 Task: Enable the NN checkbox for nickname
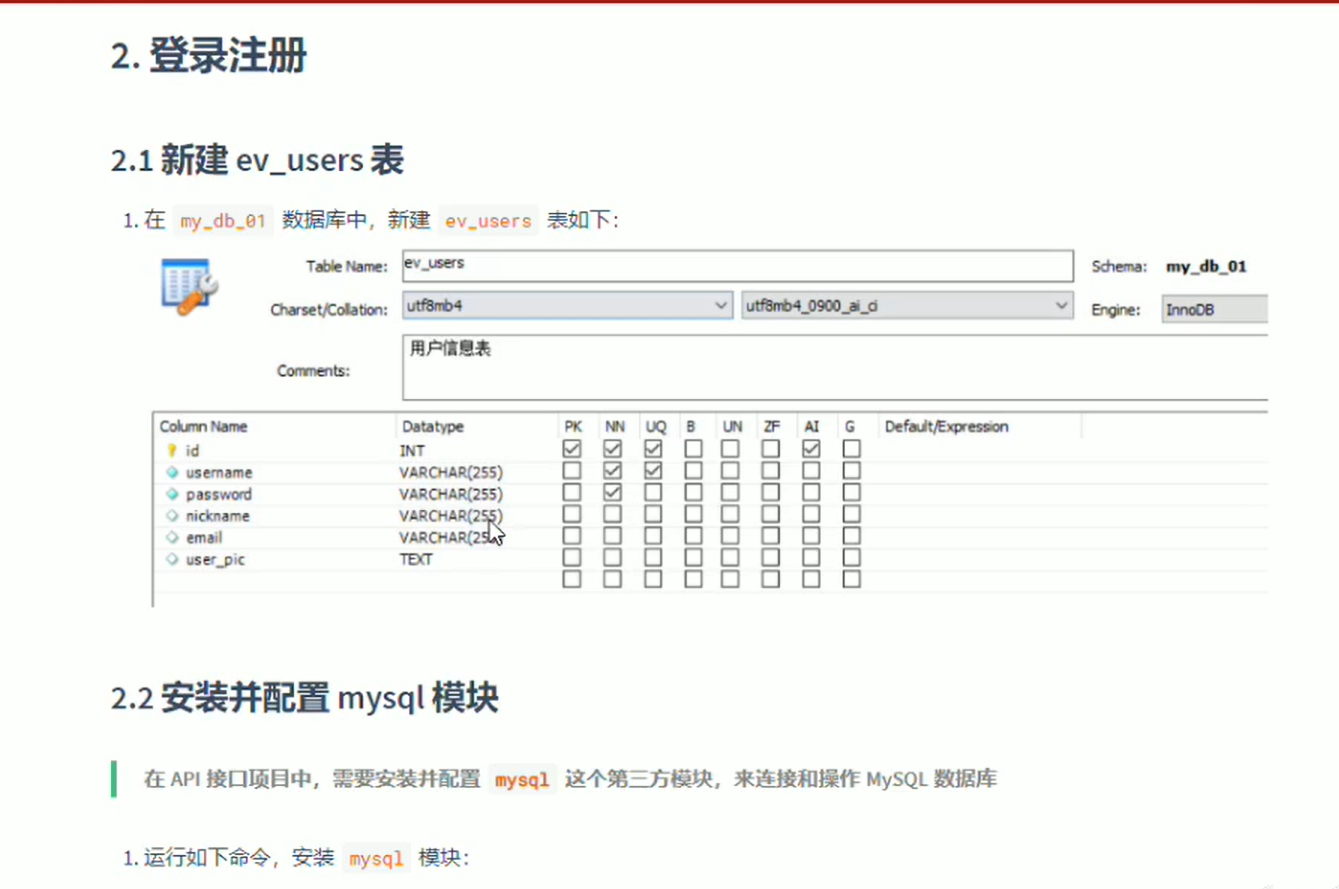click(x=613, y=514)
